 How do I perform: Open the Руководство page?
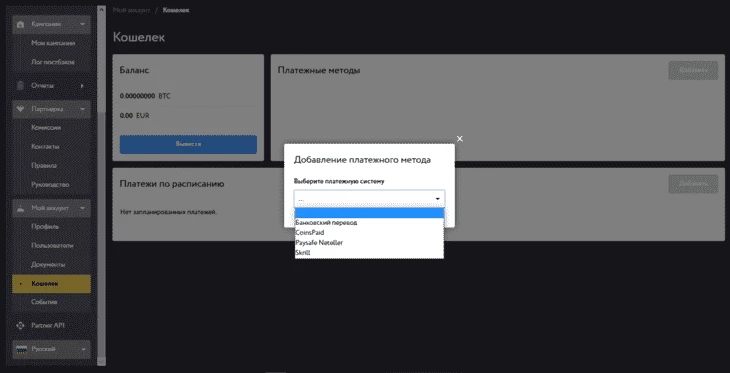click(x=50, y=185)
